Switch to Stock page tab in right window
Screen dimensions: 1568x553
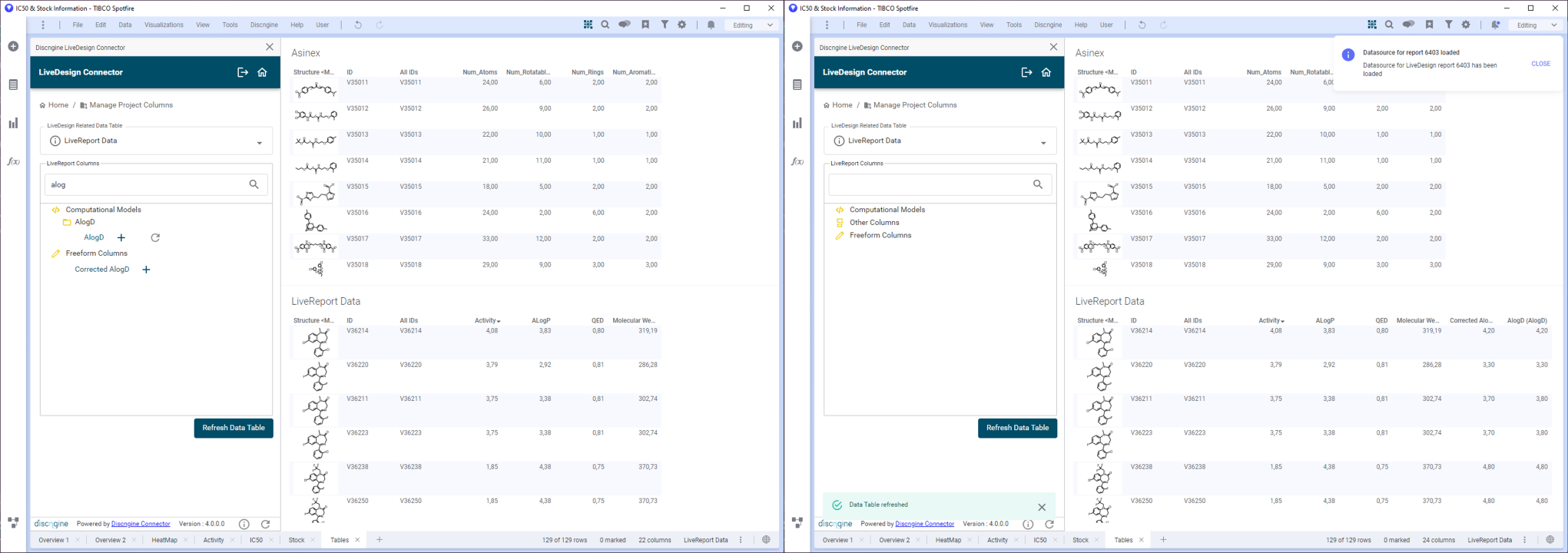click(1080, 540)
